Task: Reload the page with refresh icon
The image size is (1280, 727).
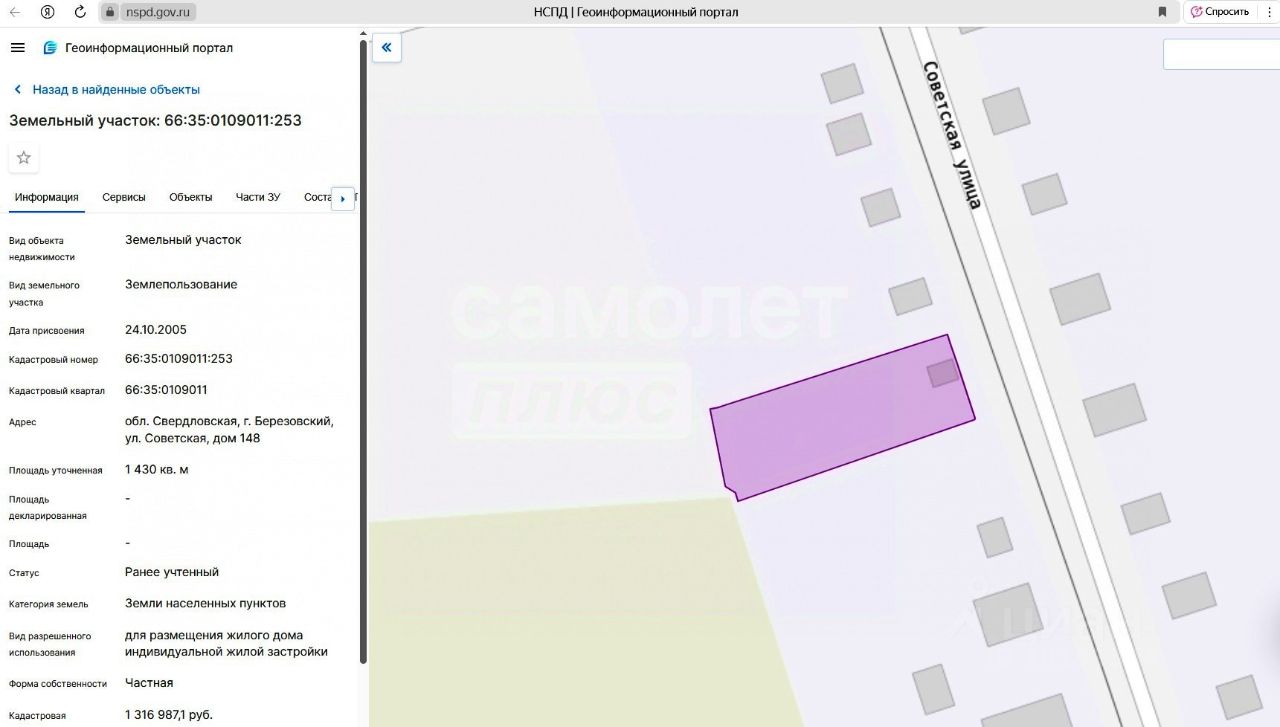Action: click(80, 12)
